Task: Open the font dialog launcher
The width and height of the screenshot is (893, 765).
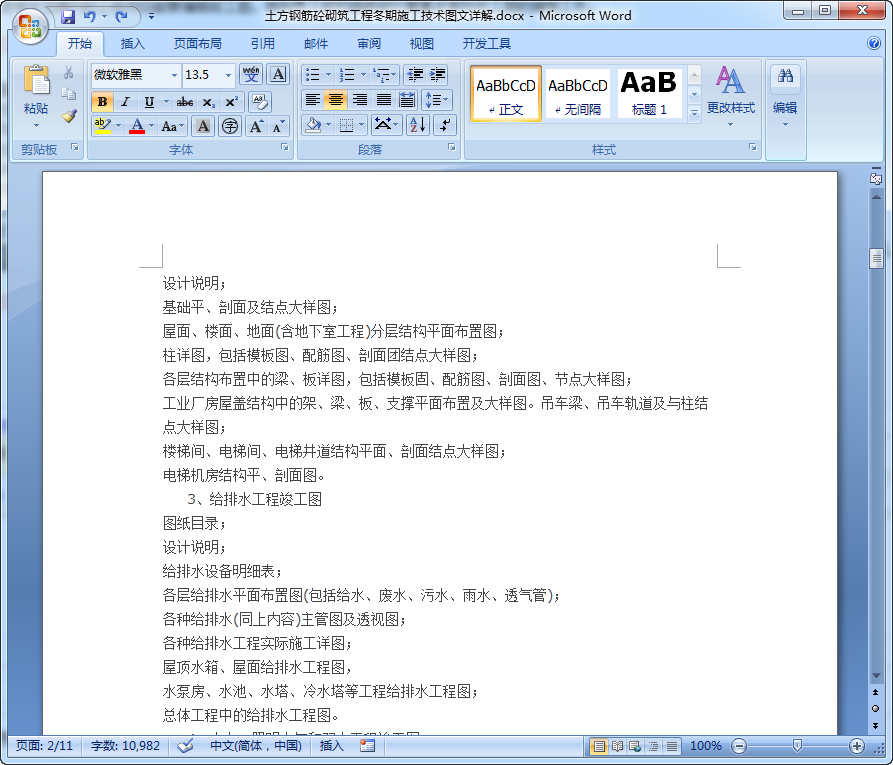Action: click(x=284, y=148)
